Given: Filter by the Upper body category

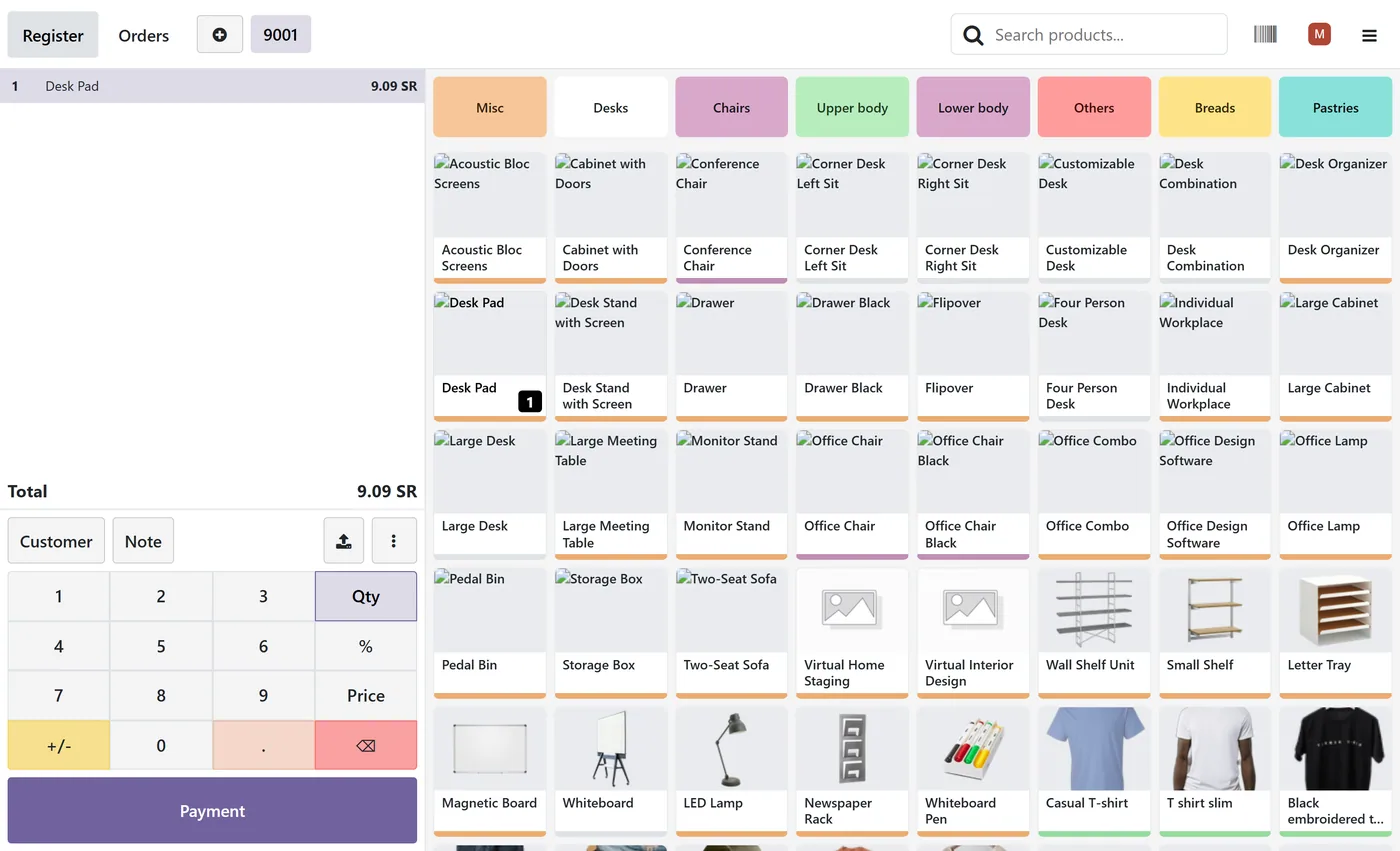Looking at the screenshot, I should pyautogui.click(x=852, y=107).
